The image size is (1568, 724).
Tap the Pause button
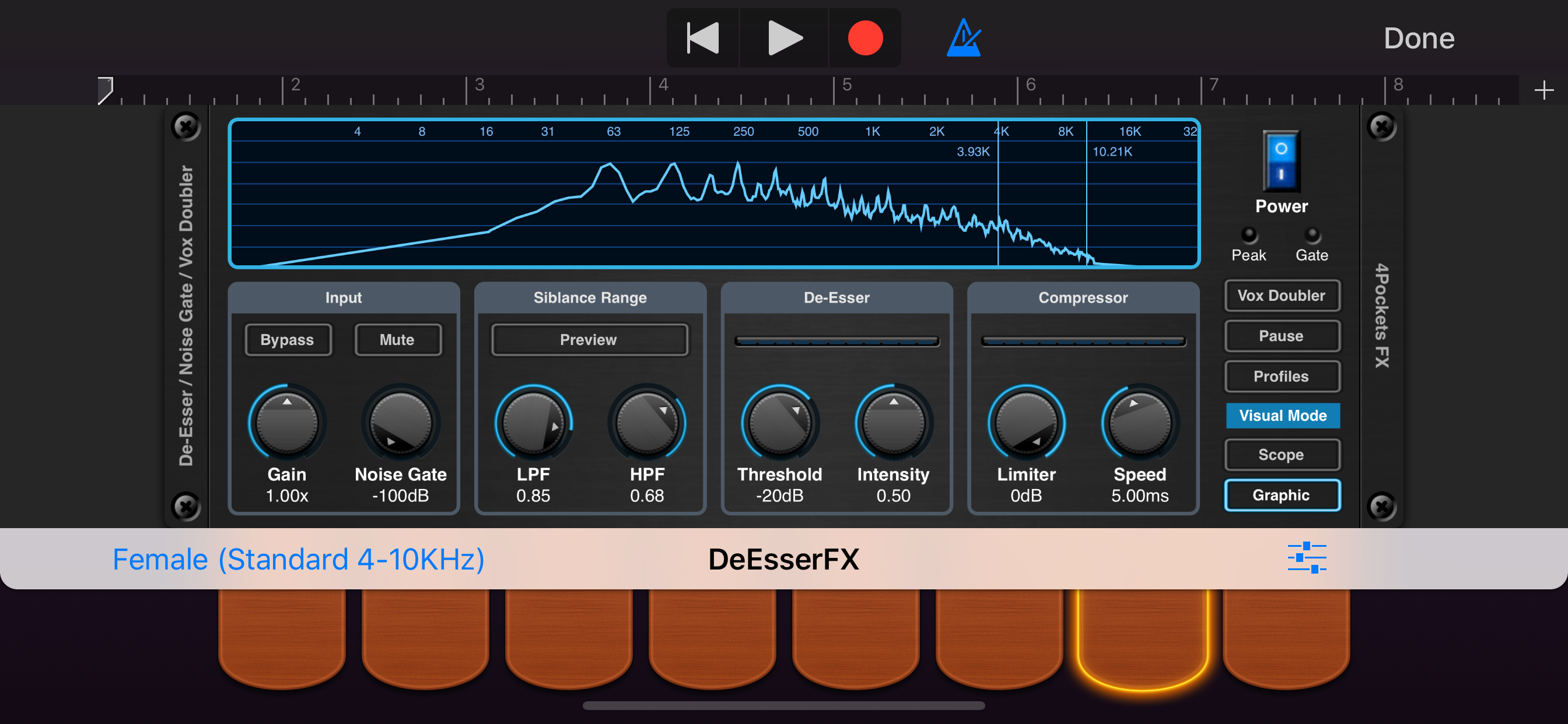pos(1282,336)
